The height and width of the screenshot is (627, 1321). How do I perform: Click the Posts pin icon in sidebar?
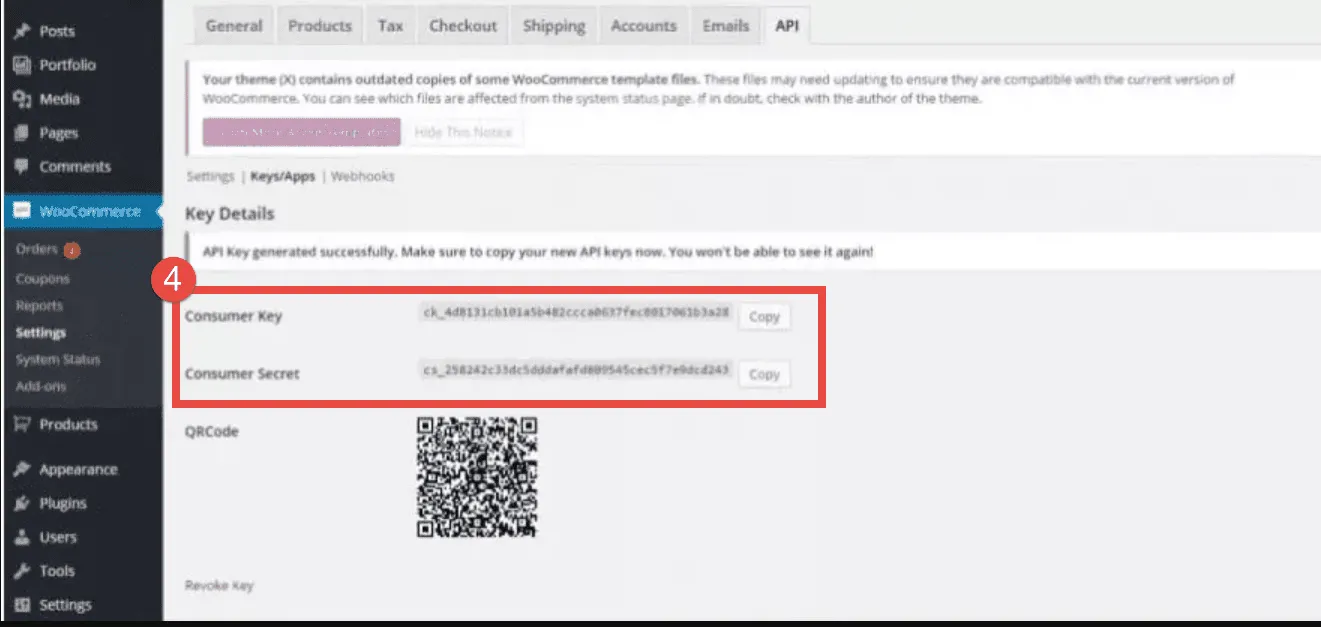pyautogui.click(x=21, y=31)
